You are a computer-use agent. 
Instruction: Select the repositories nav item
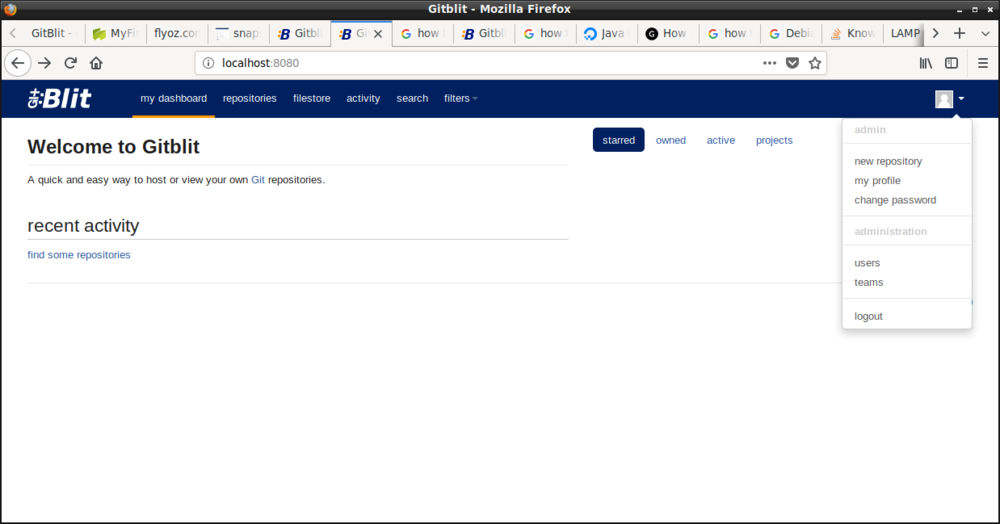coord(249,98)
